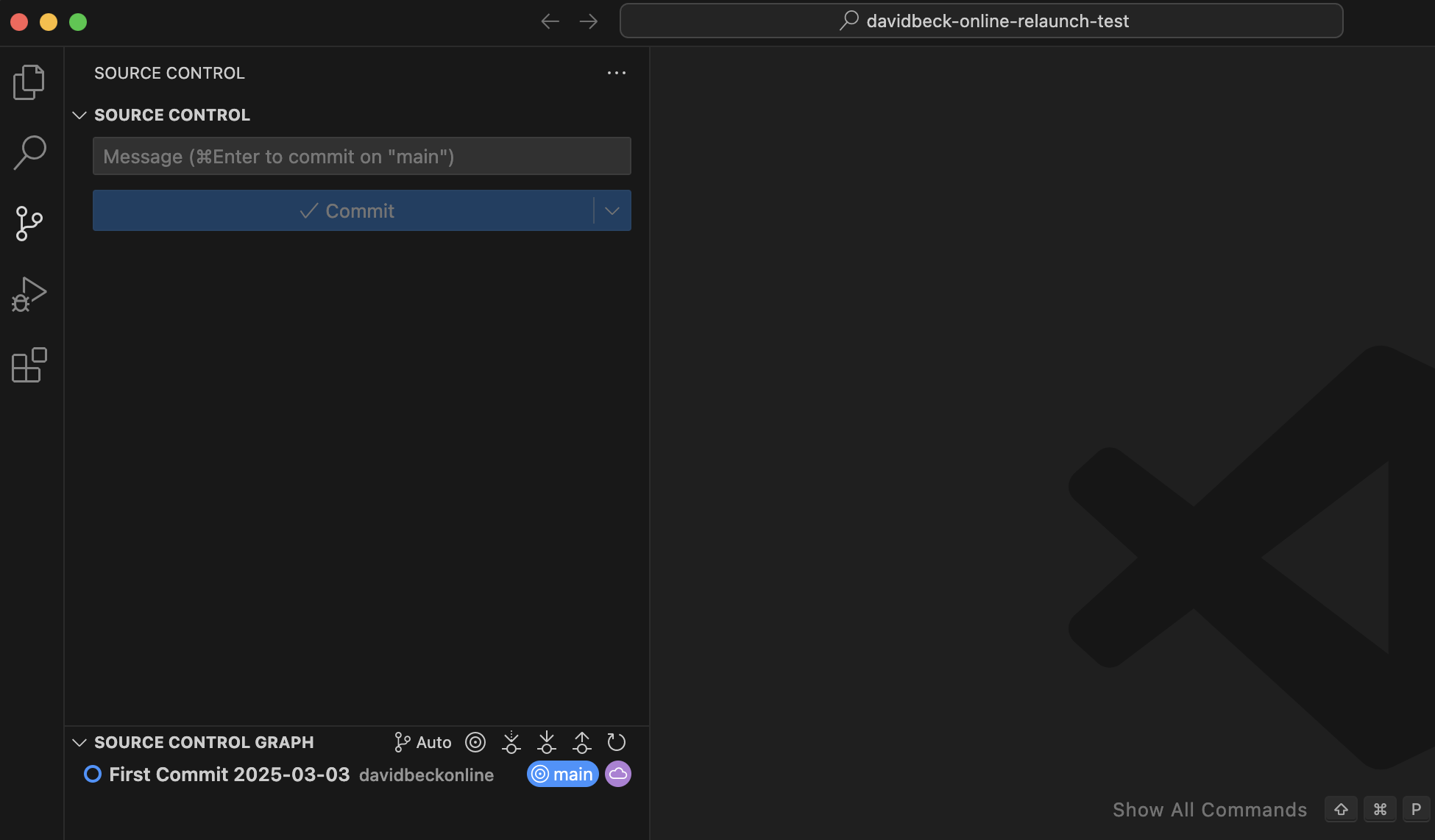The height and width of the screenshot is (840, 1435).
Task: Click the Pull icon in Source Control Graph
Action: coord(546,742)
